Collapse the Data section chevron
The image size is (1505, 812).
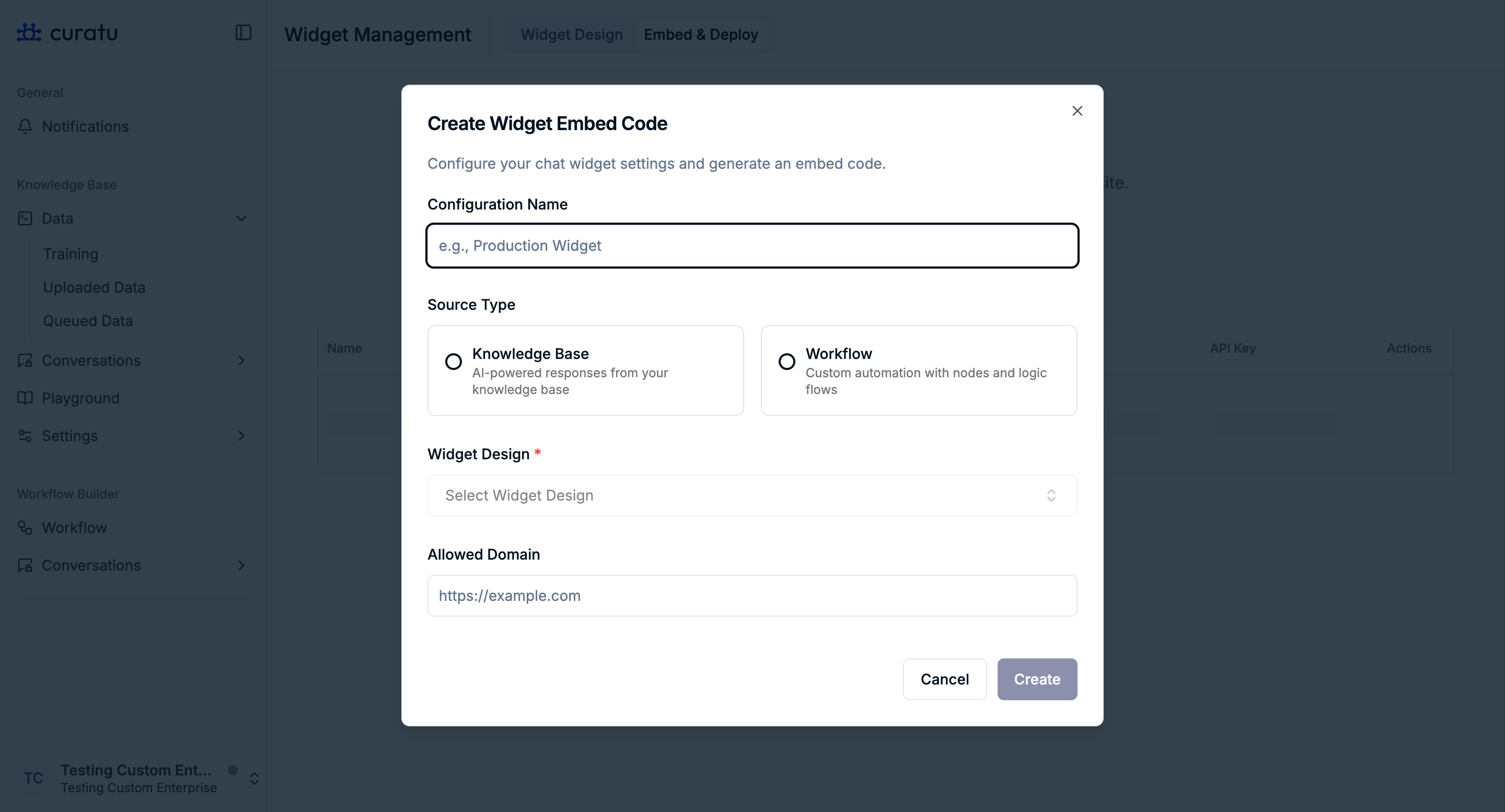(241, 218)
